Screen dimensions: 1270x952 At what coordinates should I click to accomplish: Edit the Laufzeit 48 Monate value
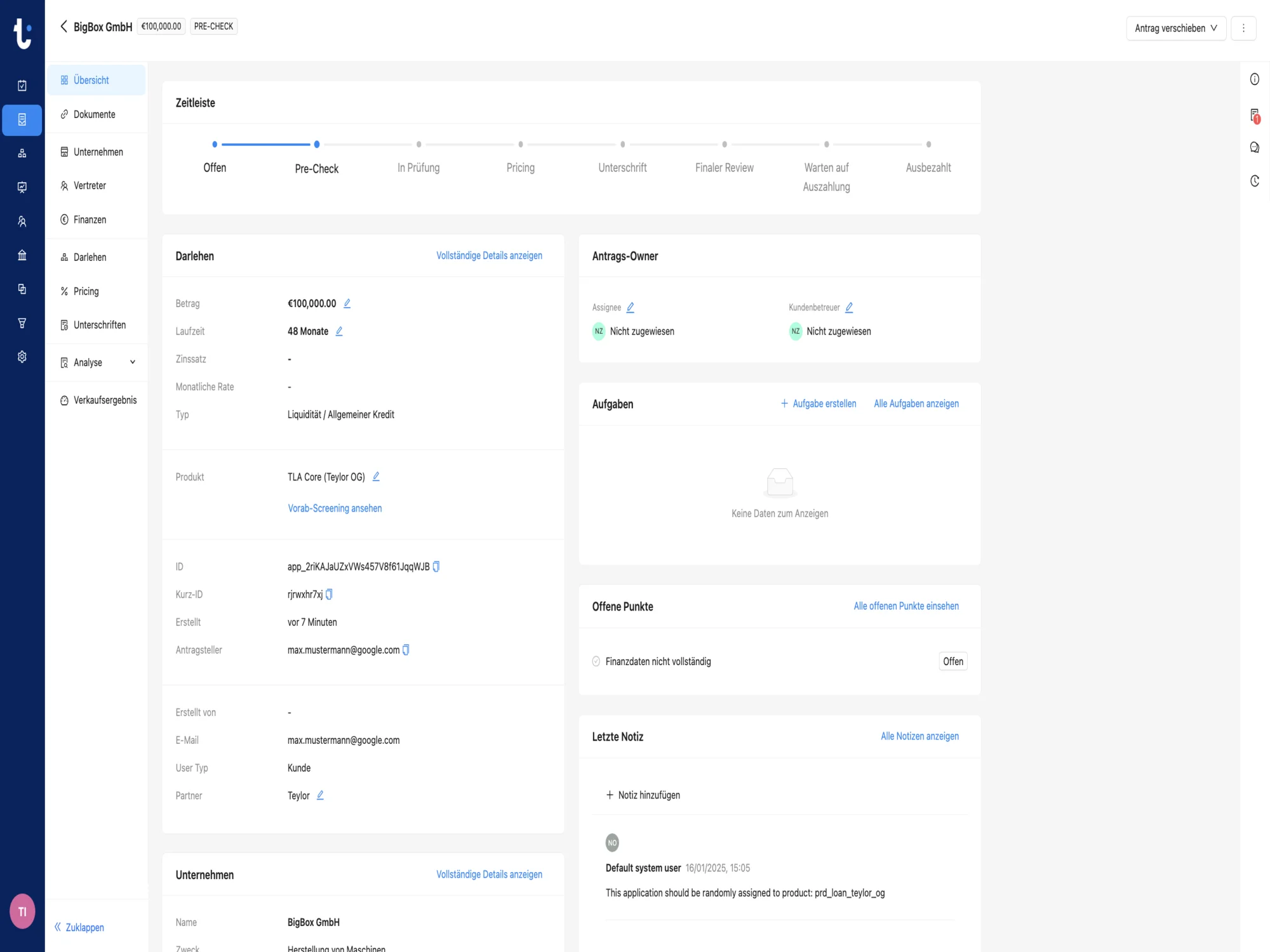tap(339, 331)
